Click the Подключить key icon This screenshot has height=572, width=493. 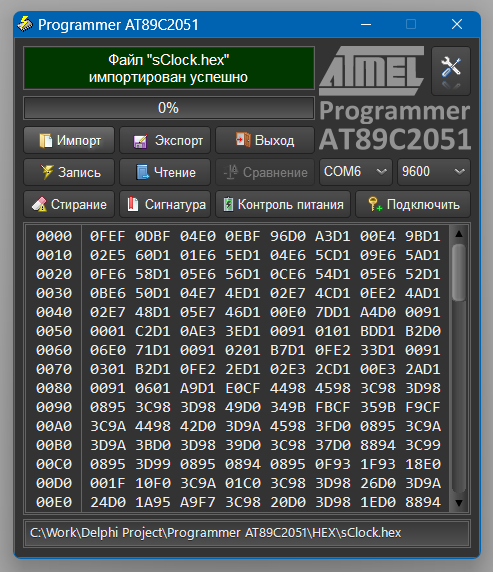pyautogui.click(x=375, y=204)
